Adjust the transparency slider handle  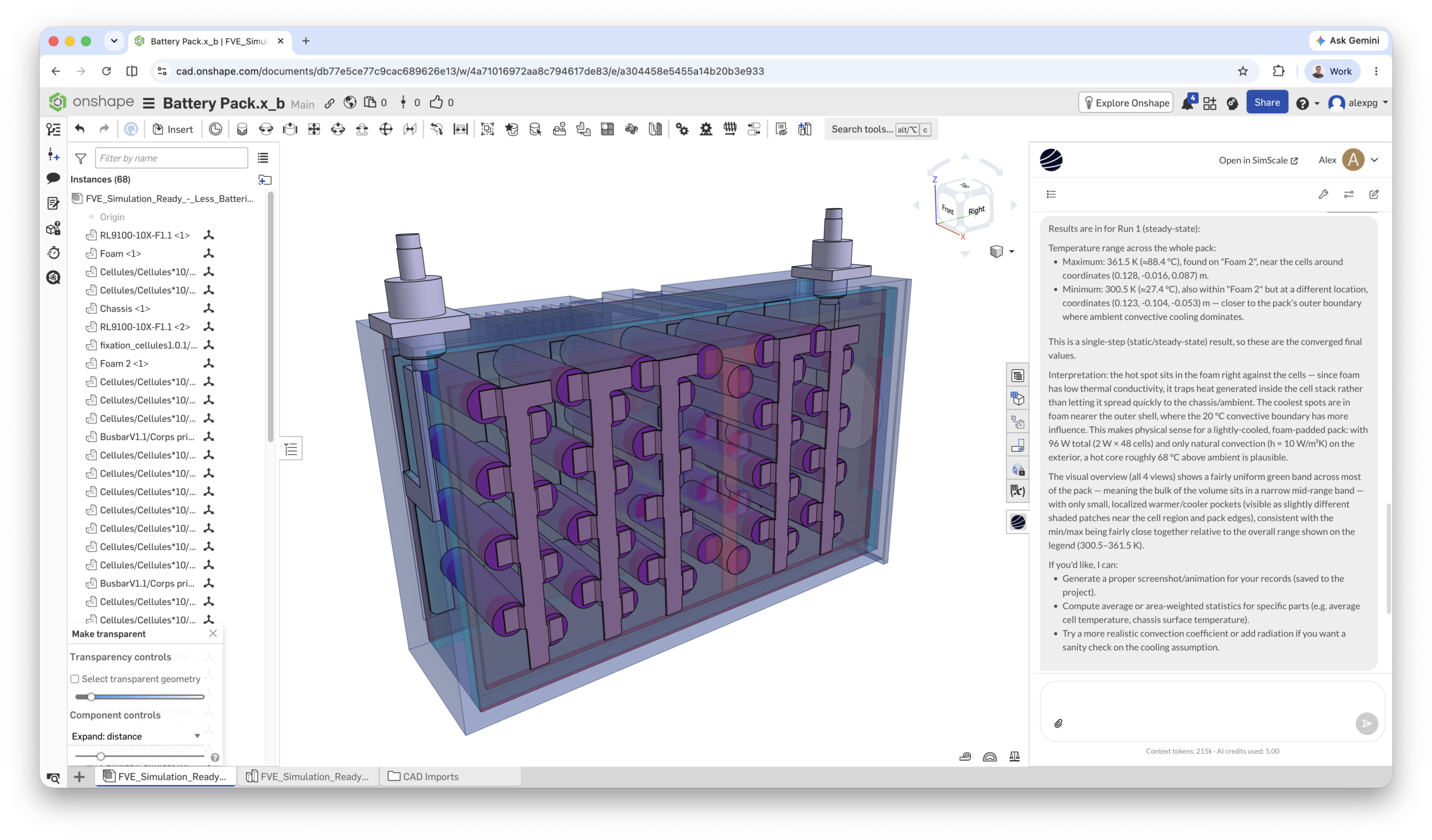pyautogui.click(x=91, y=697)
